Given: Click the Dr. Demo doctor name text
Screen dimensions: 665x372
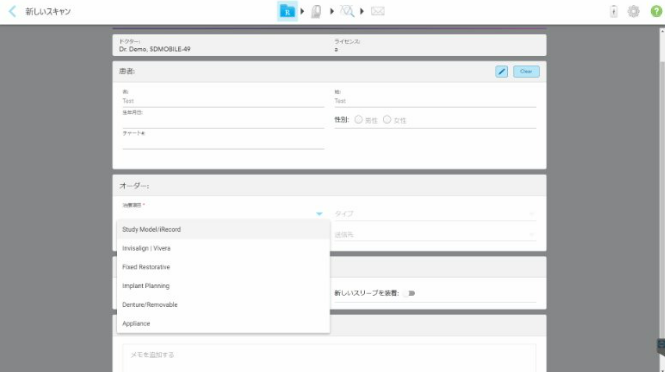Looking at the screenshot, I should click(154, 49).
